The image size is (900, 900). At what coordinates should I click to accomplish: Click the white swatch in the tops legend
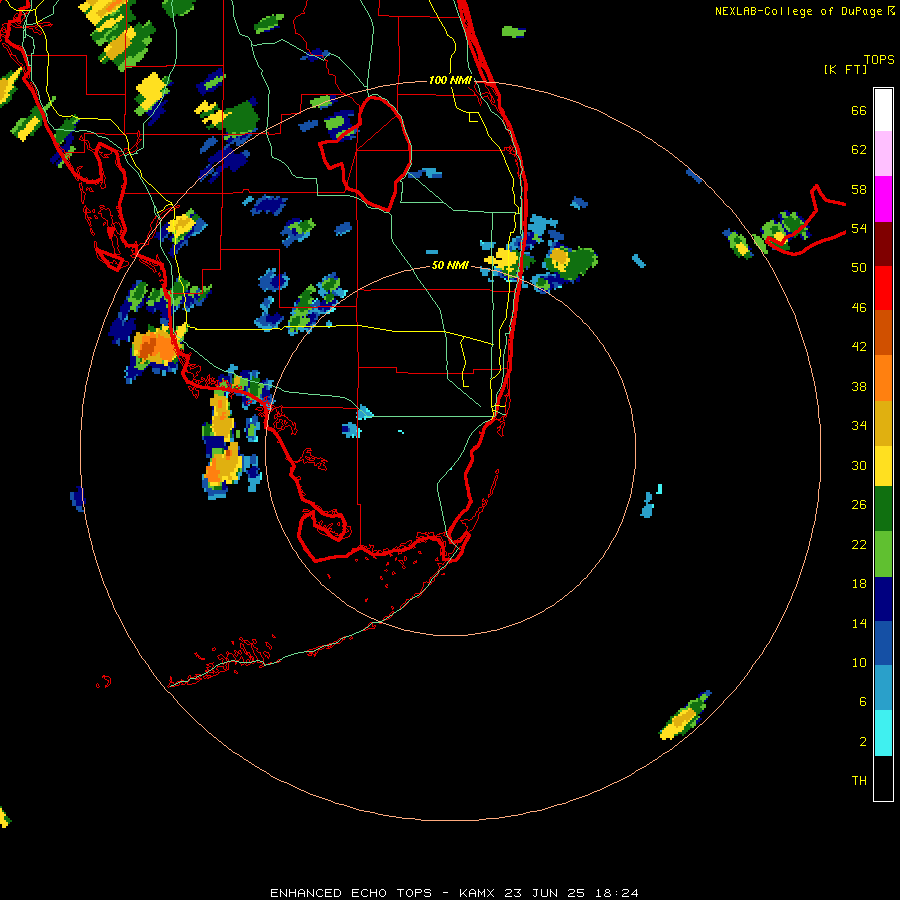coord(883,110)
